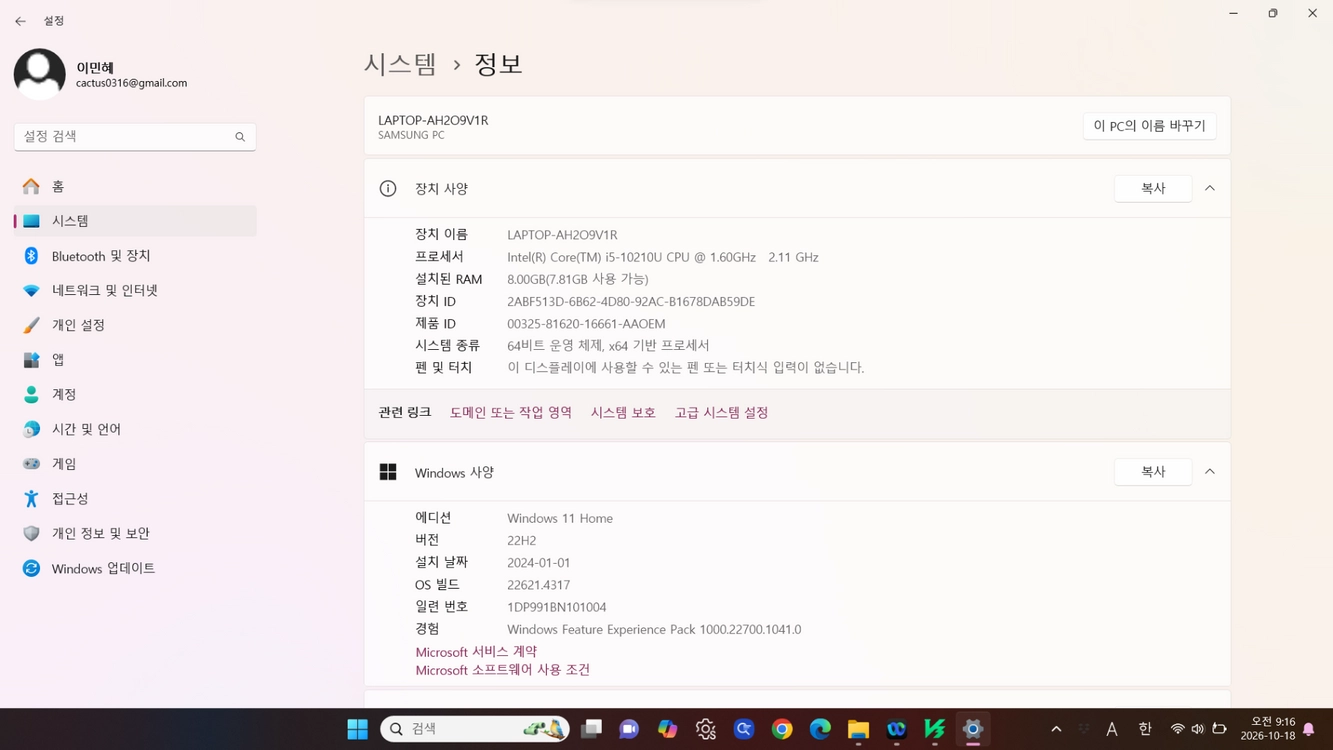1333x750 pixels.
Task: Click the taskbar 검색 box
Action: coord(475,730)
